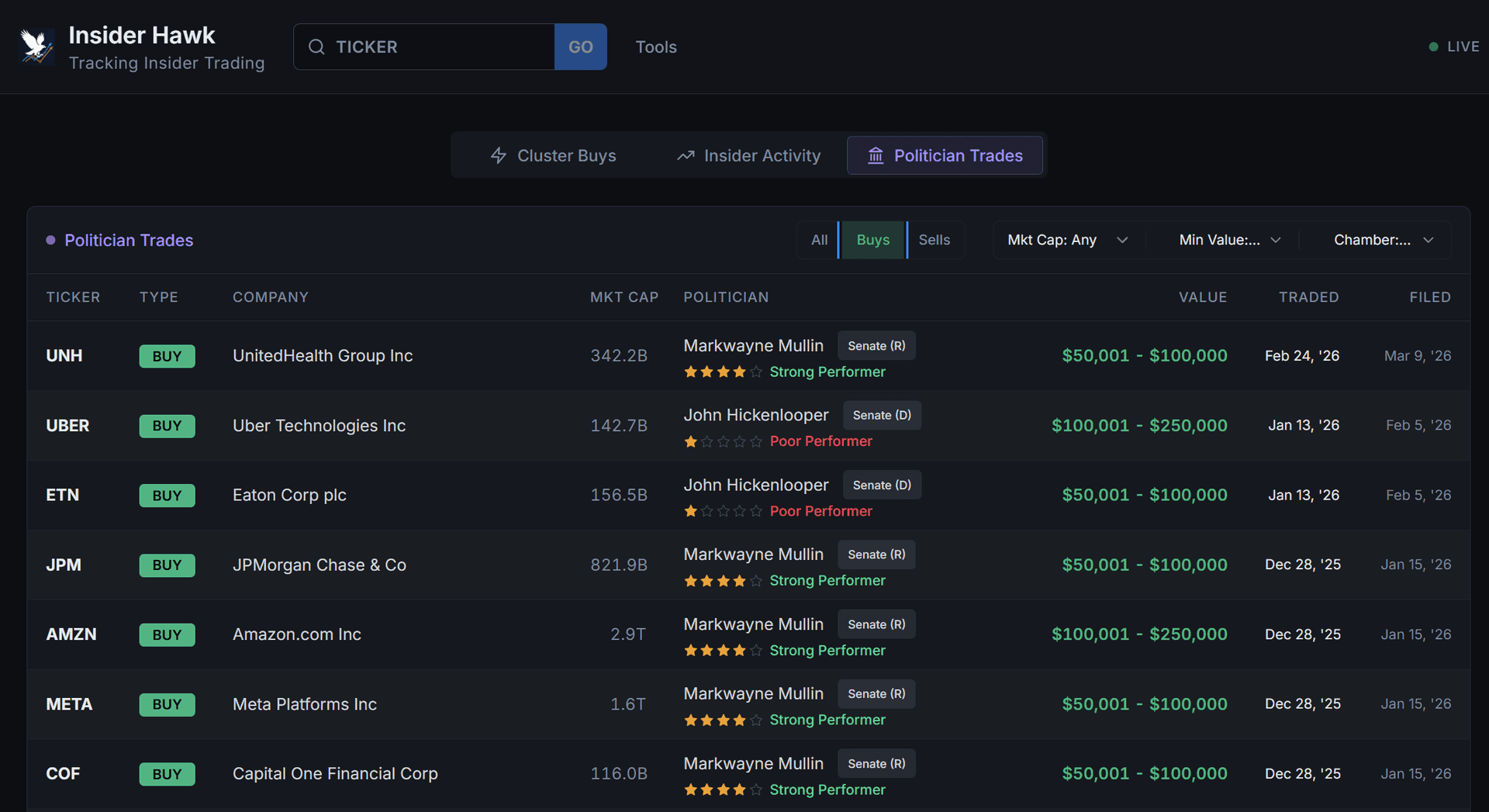Click Markwayne Mullin in the UNH row
Image resolution: width=1489 pixels, height=812 pixels.
point(753,346)
